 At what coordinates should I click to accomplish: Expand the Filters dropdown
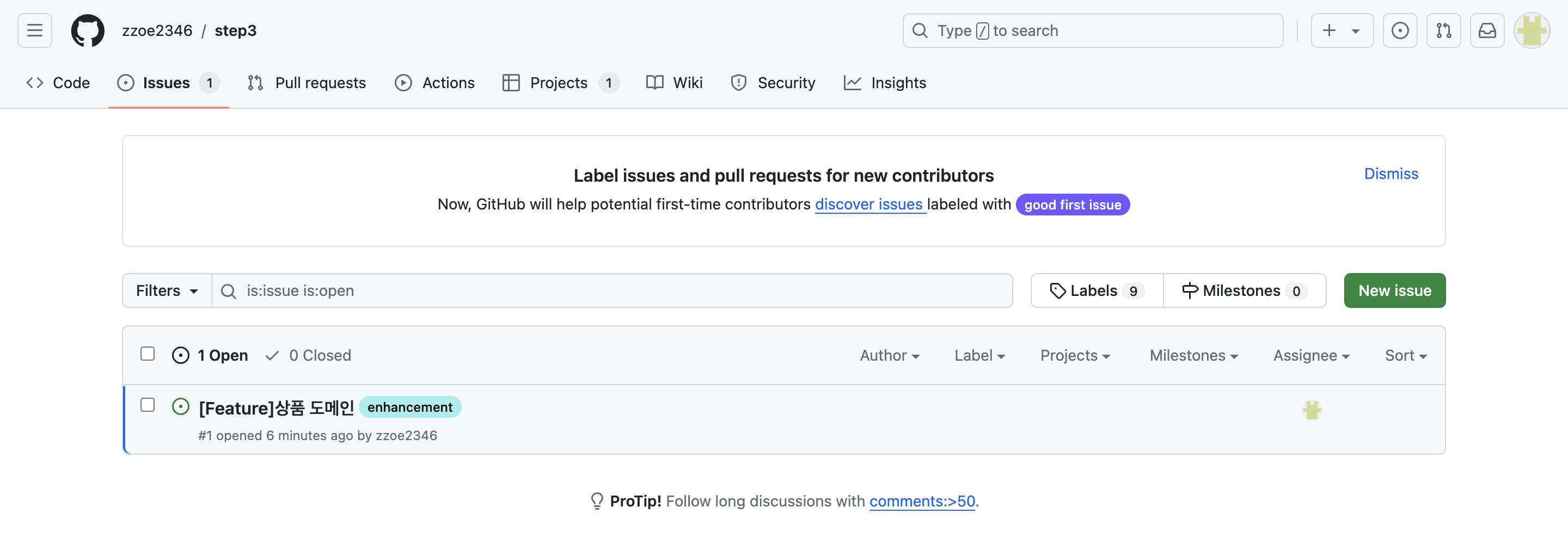tap(166, 291)
